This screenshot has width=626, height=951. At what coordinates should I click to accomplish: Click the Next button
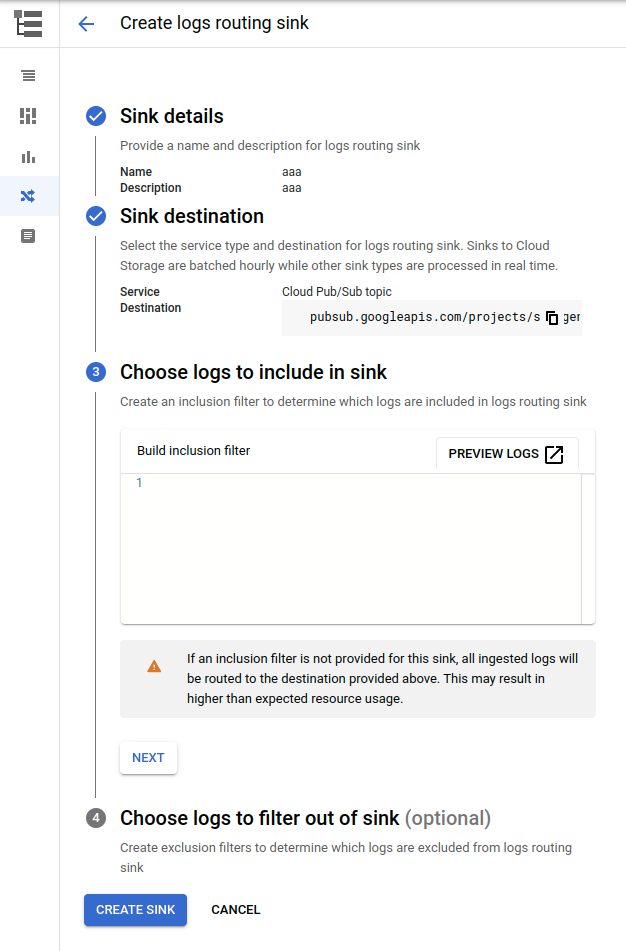click(148, 758)
